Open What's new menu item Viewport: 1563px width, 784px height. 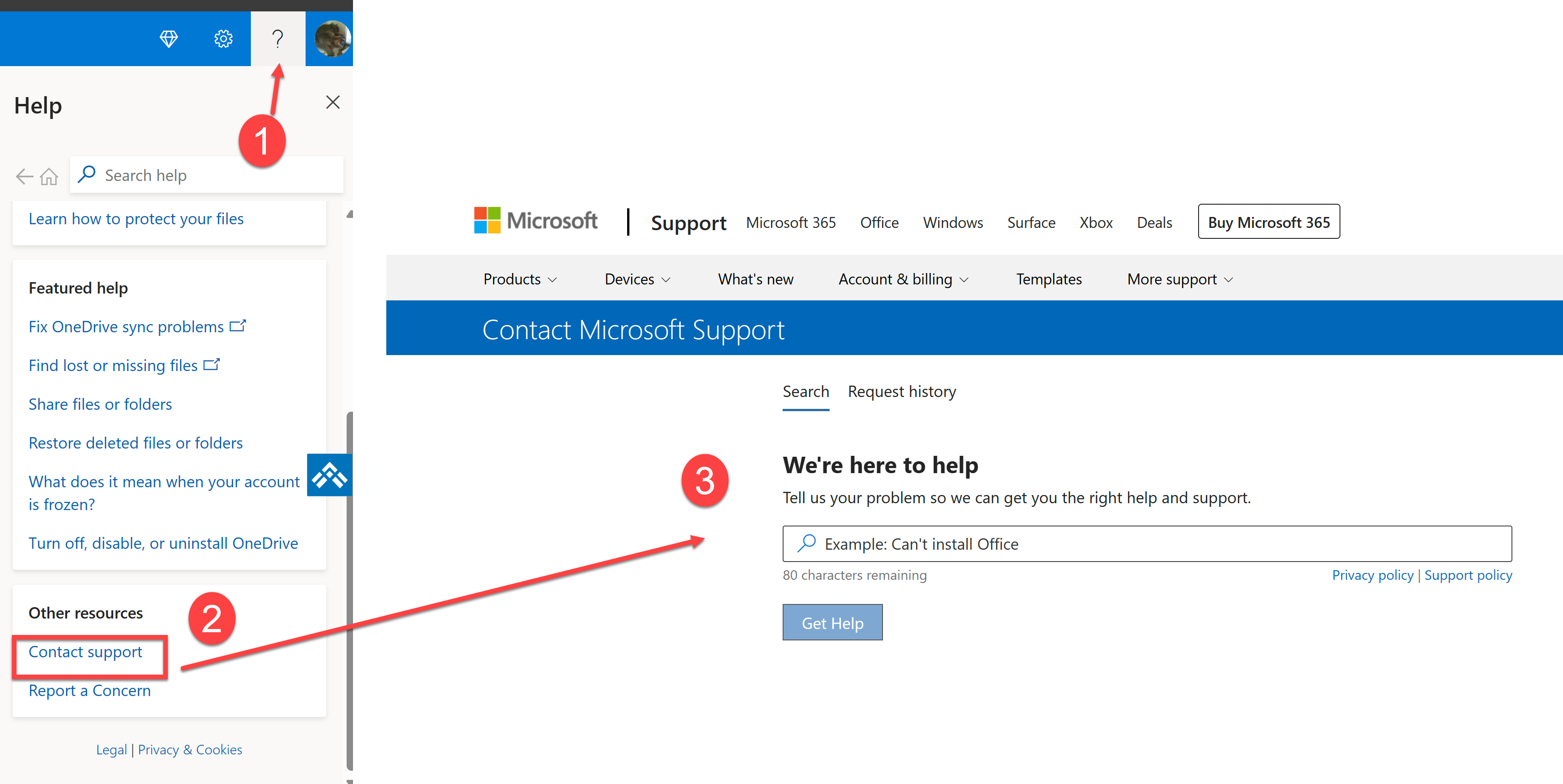(x=755, y=279)
